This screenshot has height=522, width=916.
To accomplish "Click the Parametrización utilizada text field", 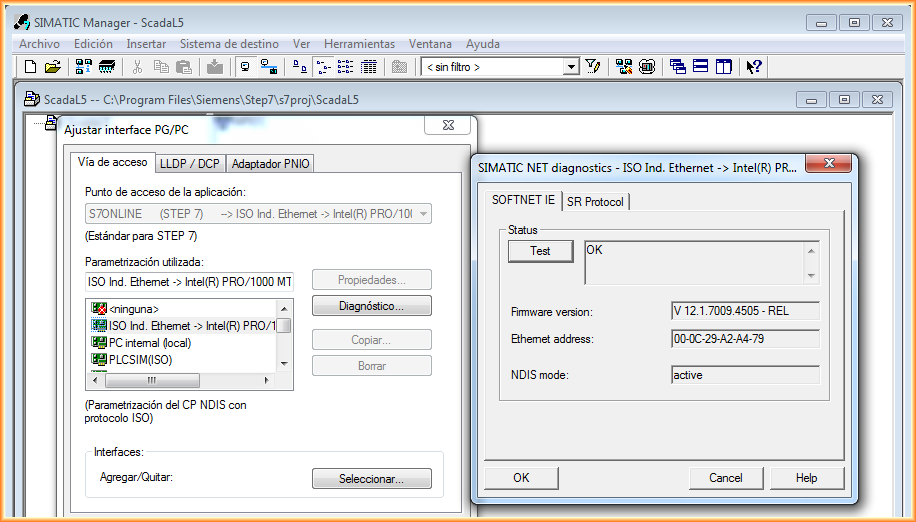I will click(x=190, y=282).
